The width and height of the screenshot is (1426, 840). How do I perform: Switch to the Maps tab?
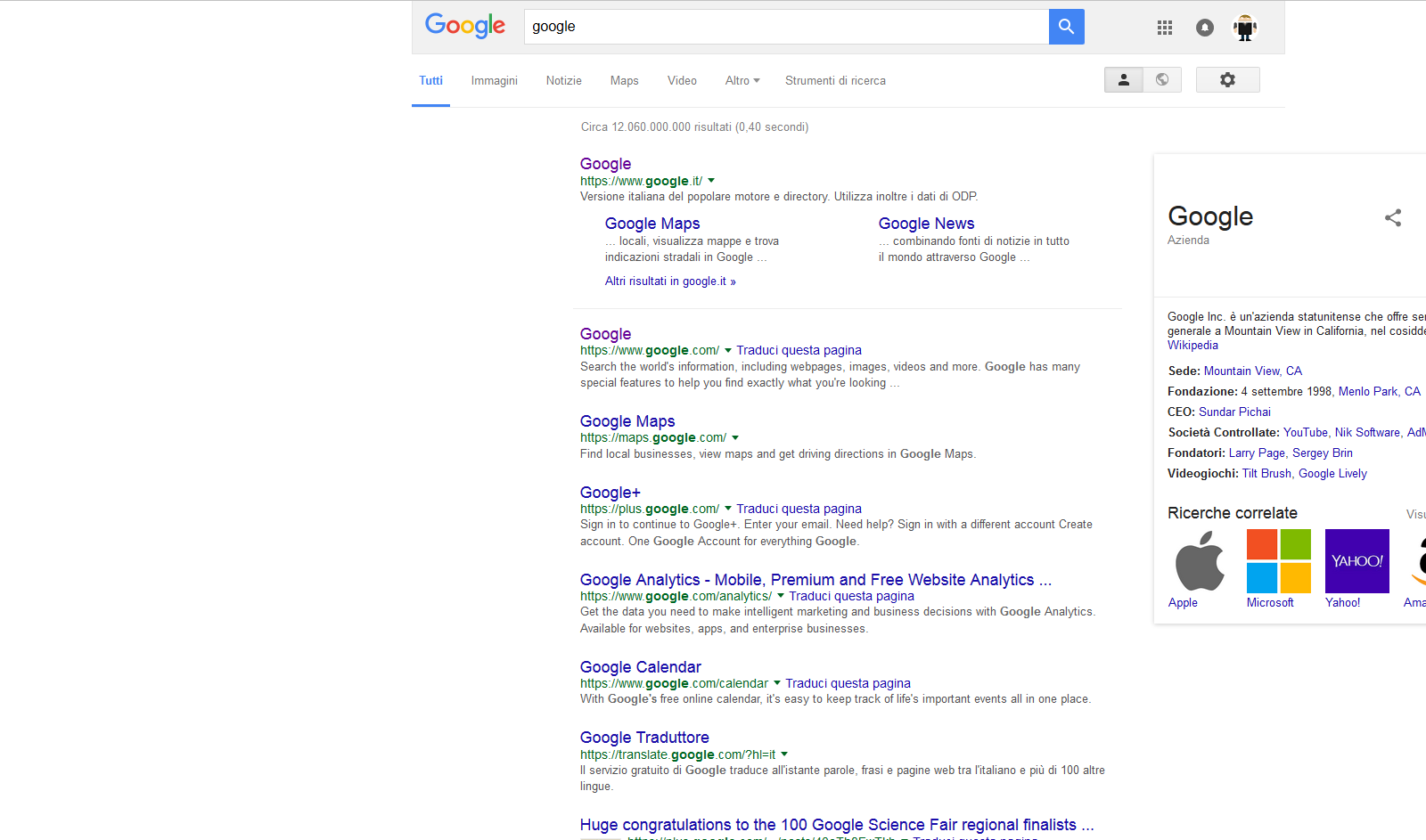pyautogui.click(x=625, y=80)
